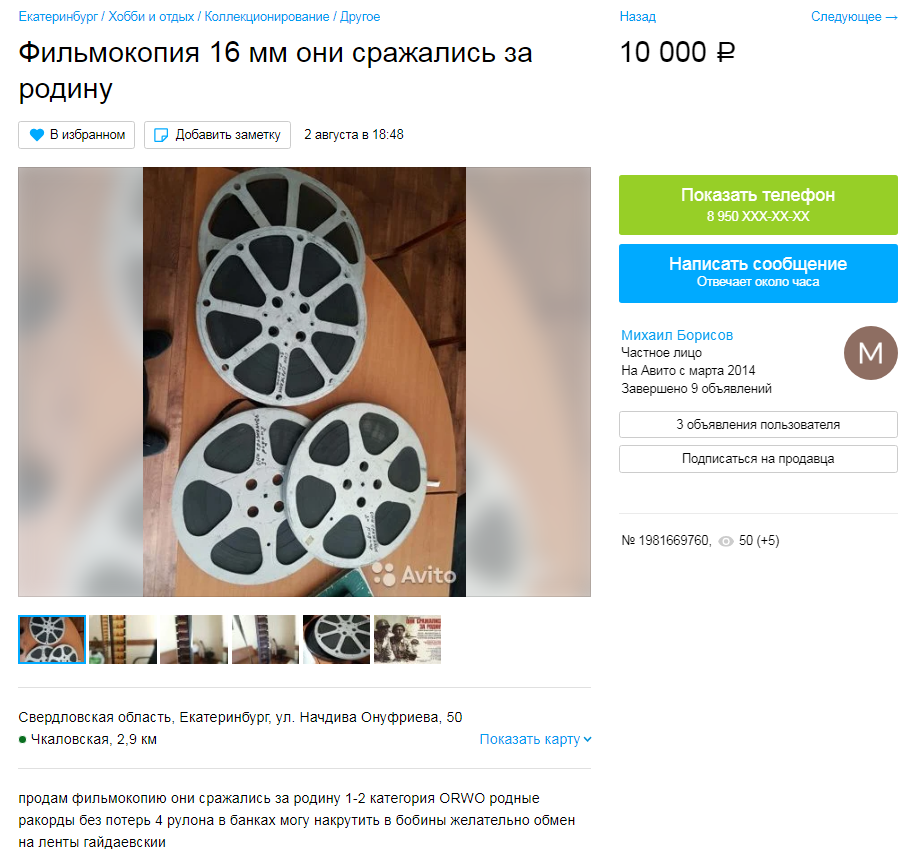Return via the Назад link
This screenshot has height=861, width=914.
[x=637, y=17]
